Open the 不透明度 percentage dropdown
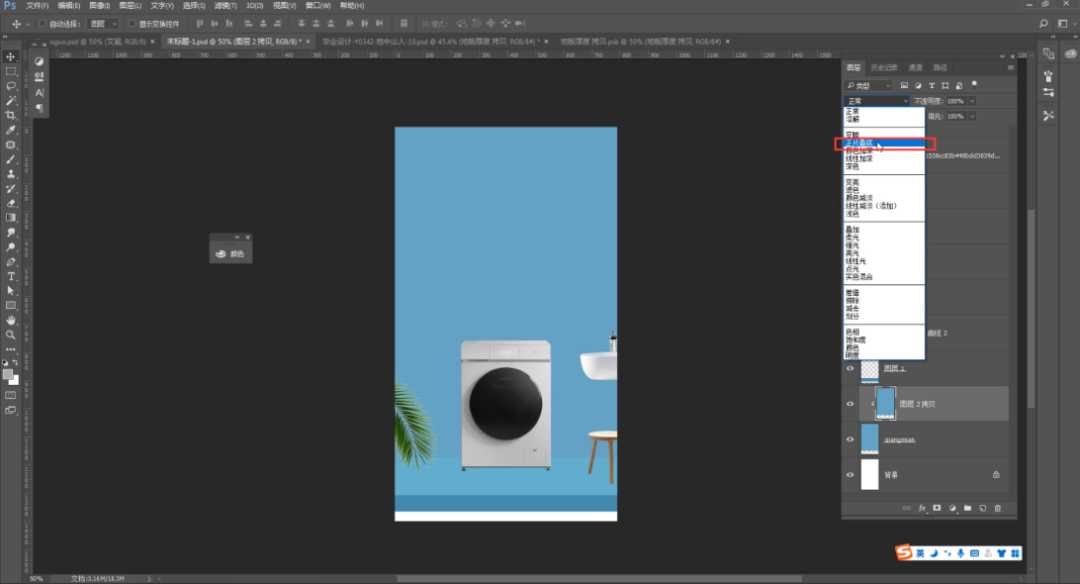This screenshot has width=1080, height=584. pos(972,101)
